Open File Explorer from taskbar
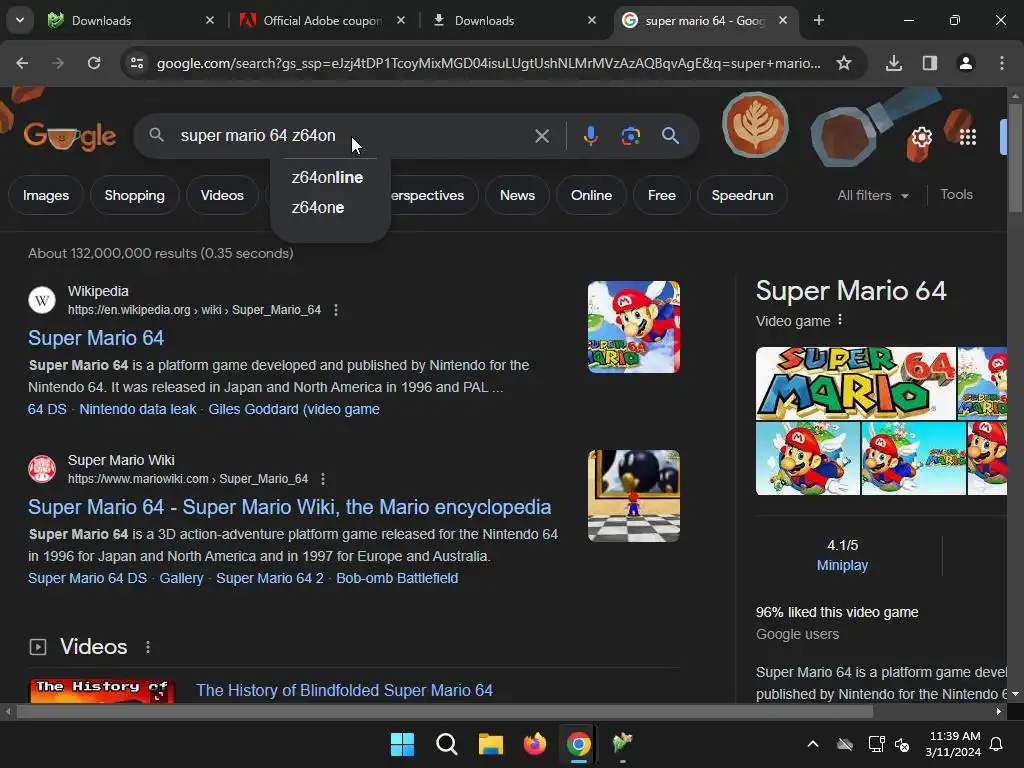This screenshot has height=768, width=1024. pyautogui.click(x=490, y=744)
